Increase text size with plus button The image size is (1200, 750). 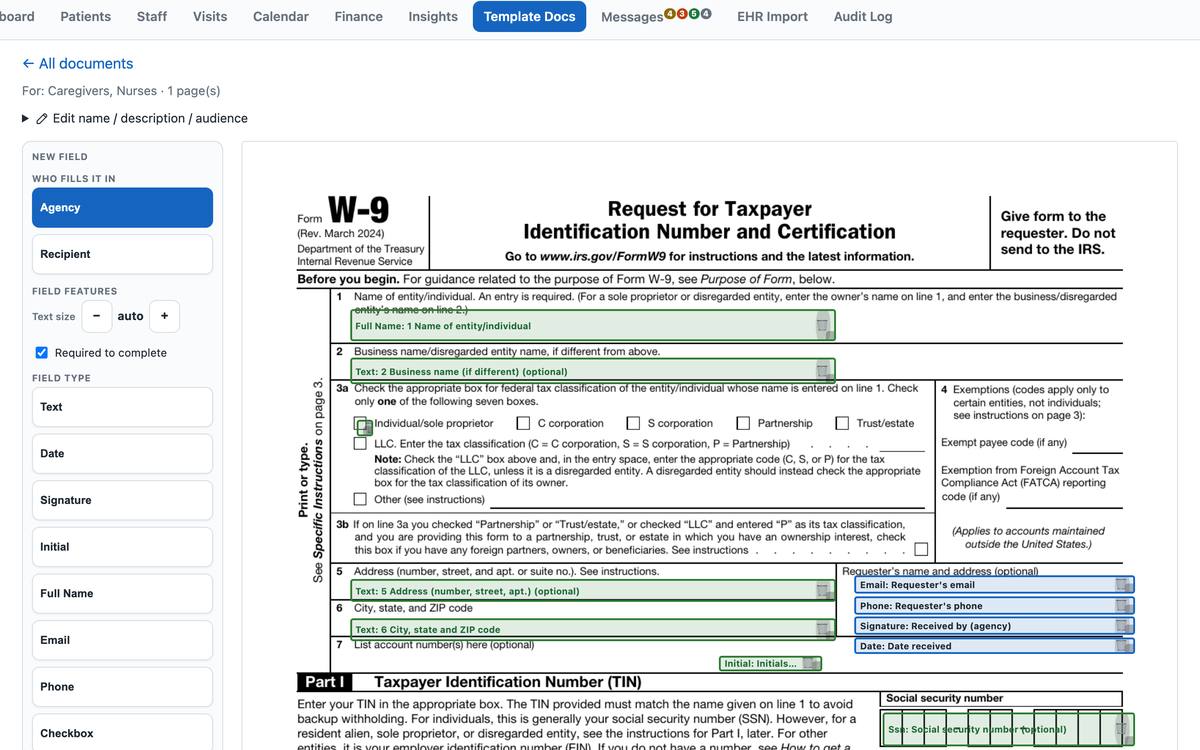pos(164,316)
